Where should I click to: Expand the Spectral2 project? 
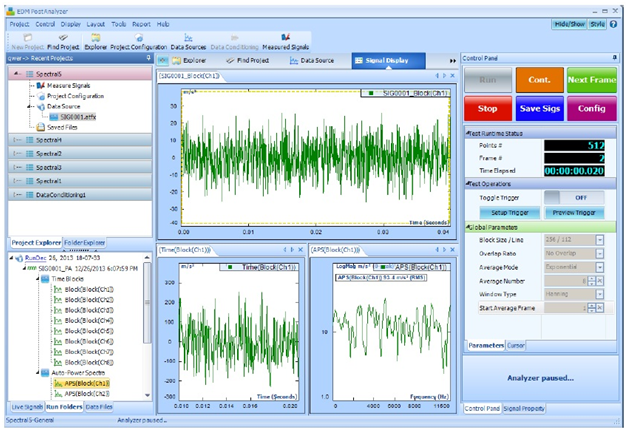(17, 154)
